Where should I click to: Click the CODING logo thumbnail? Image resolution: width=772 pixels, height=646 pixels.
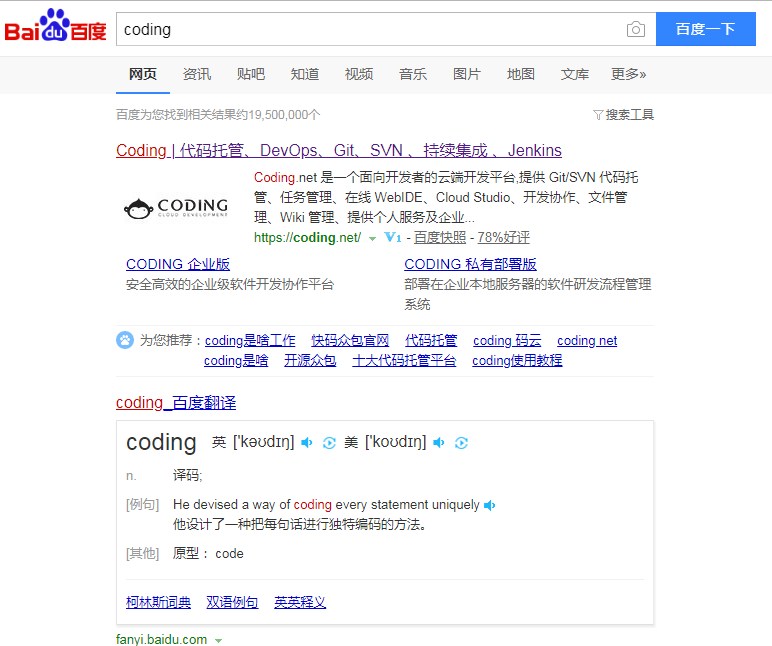point(176,208)
